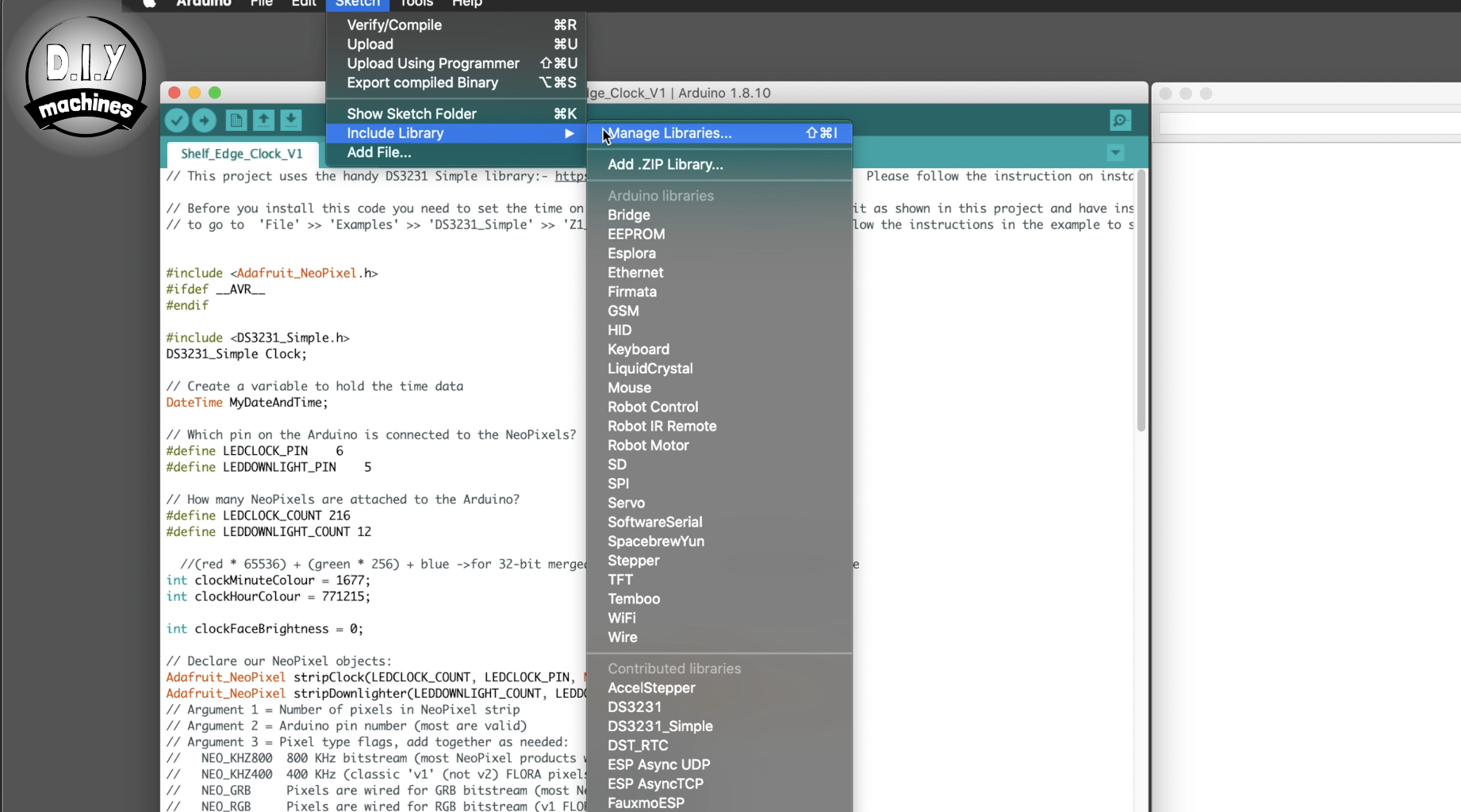This screenshot has width=1461, height=812.
Task: Include the Robot IR Remote library
Action: tap(719, 426)
